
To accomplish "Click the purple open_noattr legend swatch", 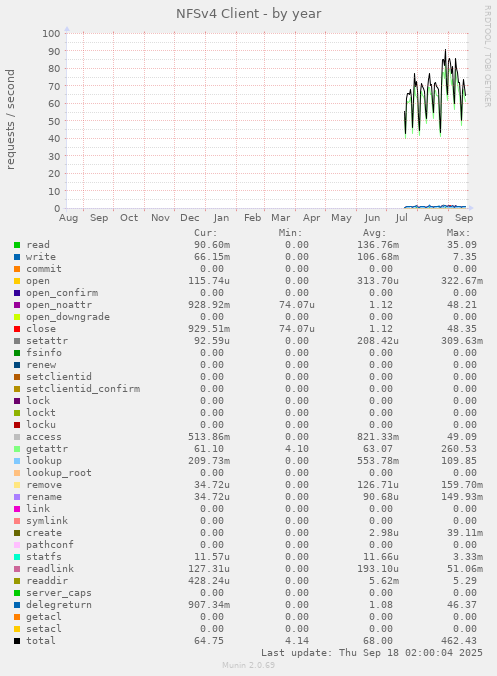I will click(17, 305).
